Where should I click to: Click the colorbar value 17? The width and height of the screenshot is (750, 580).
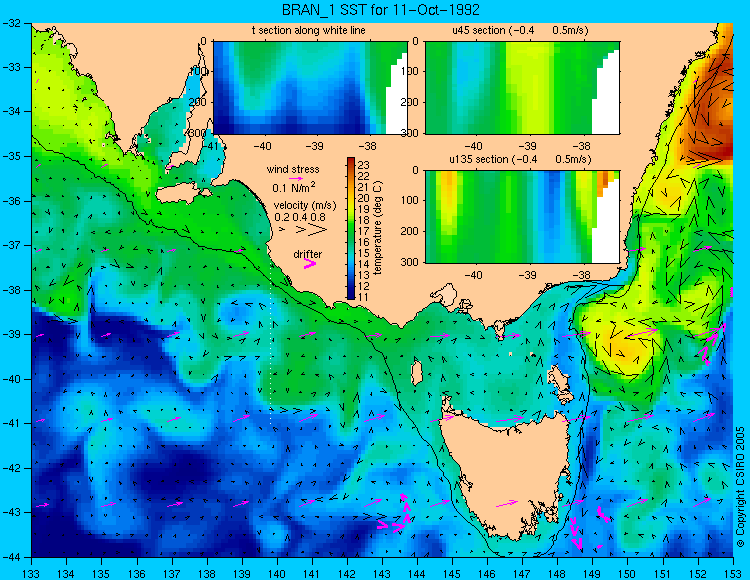click(364, 231)
